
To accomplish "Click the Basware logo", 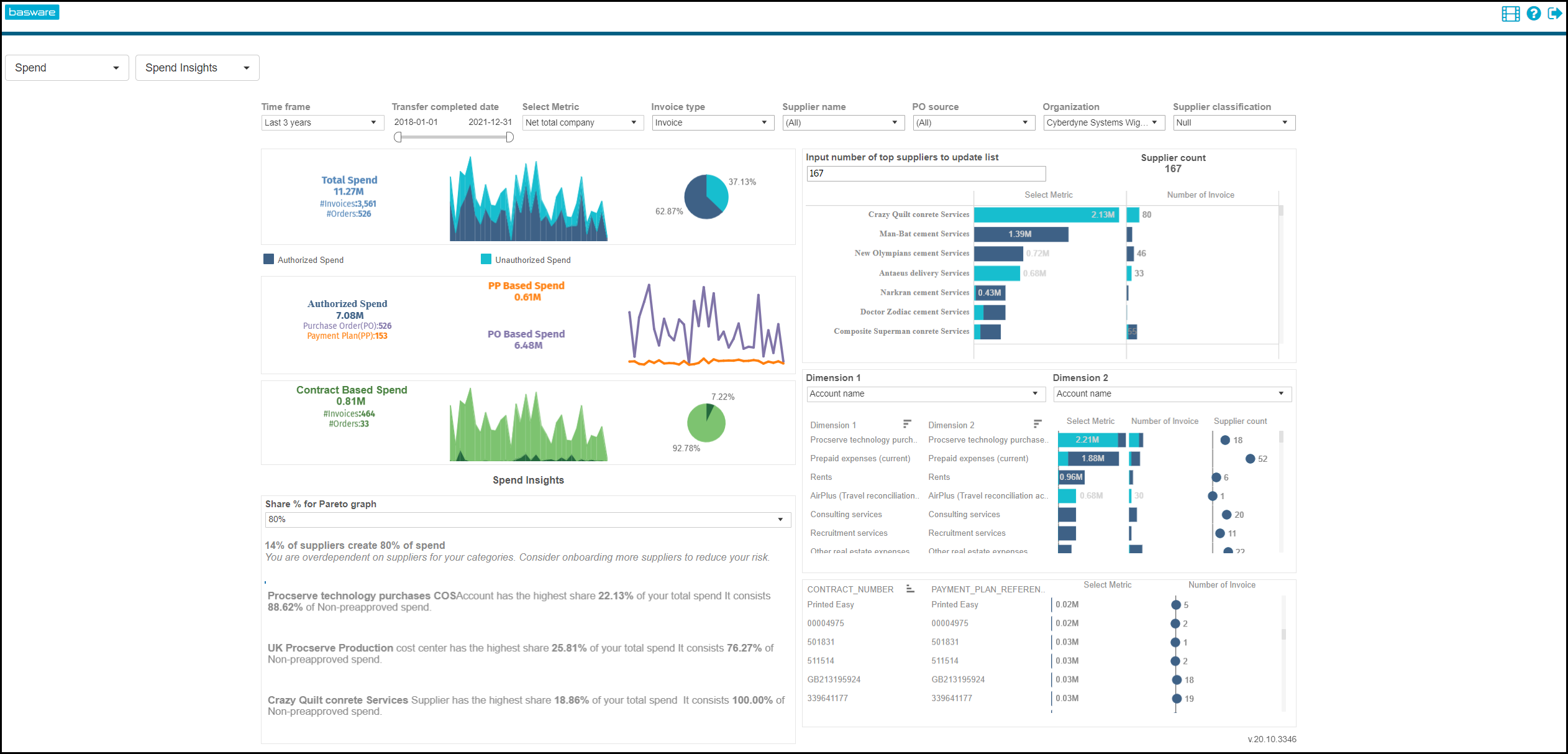I will click(32, 12).
